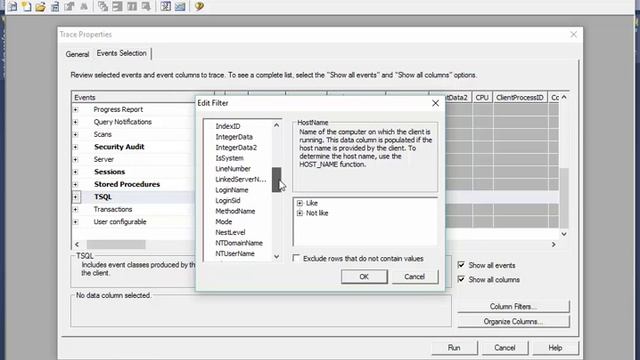
Task: Select Mode in the filter column list
Action: click(x=224, y=222)
